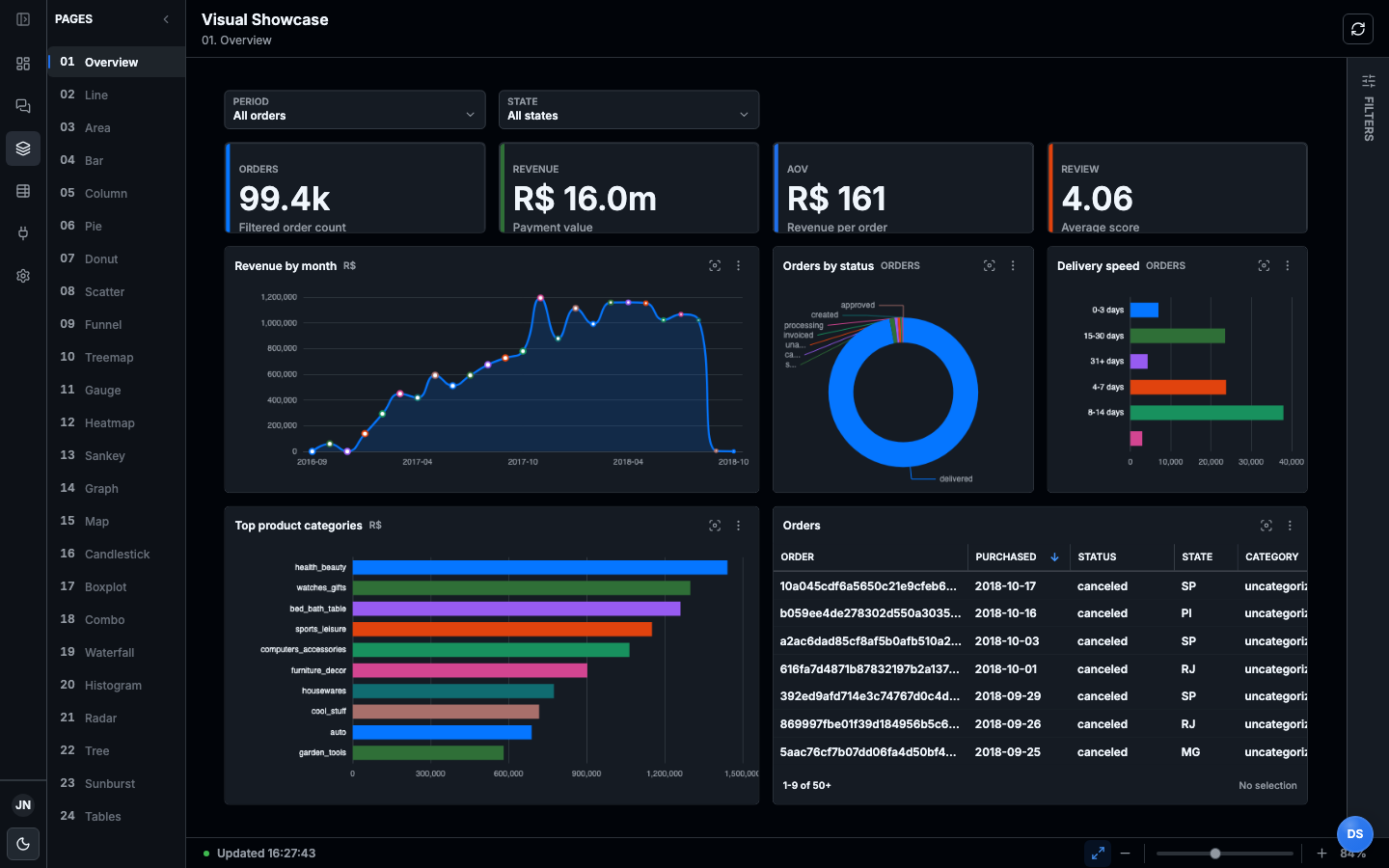Open the plug connections icon in the rail
This screenshot has height=868, width=1389.
point(23,233)
